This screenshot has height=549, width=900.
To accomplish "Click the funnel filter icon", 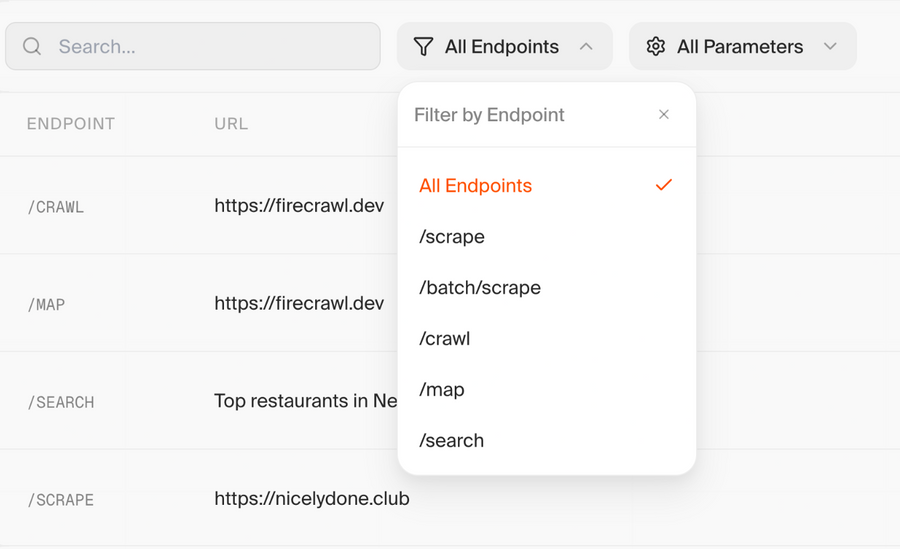I will pos(424,47).
